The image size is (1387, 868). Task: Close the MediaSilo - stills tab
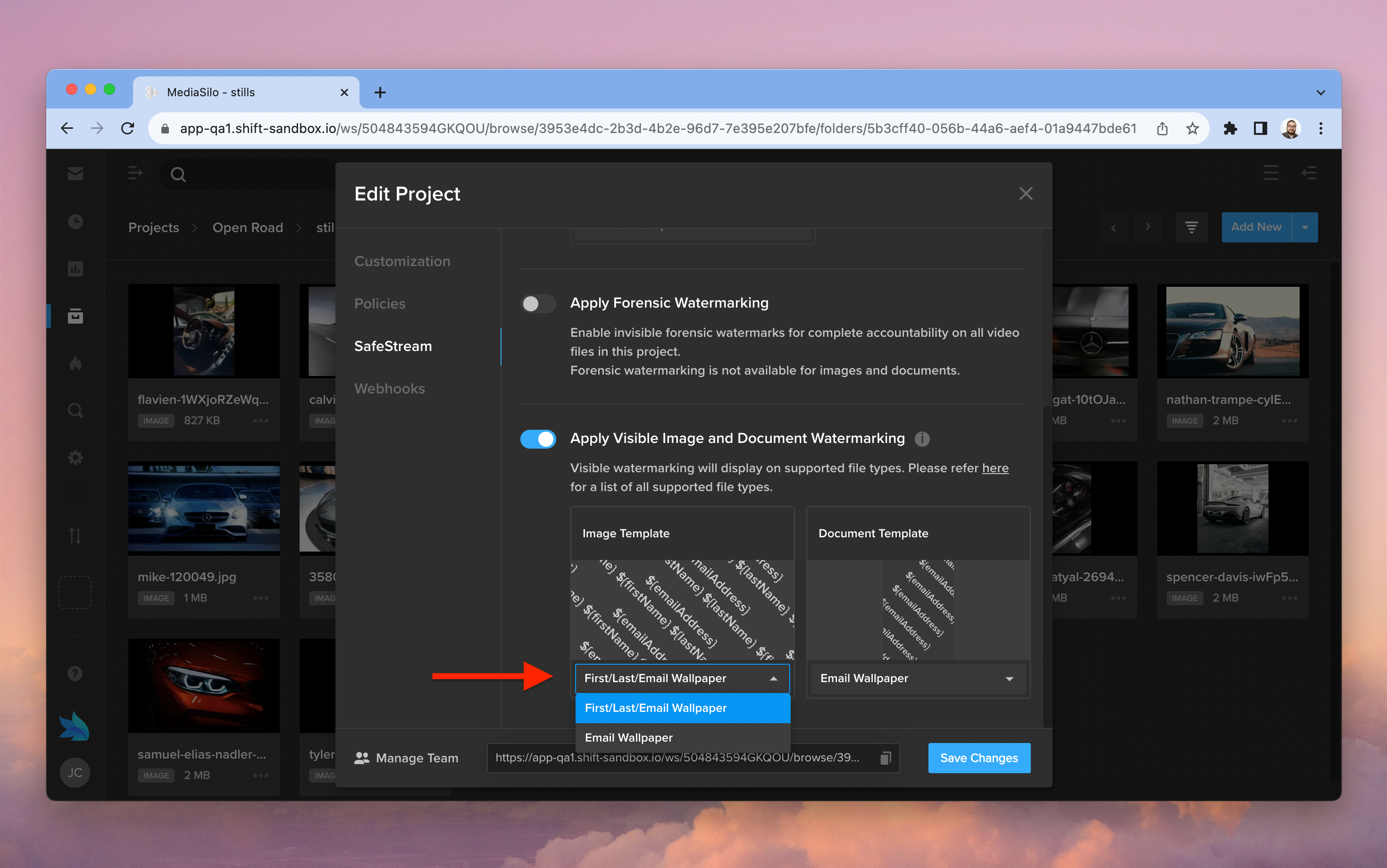(344, 92)
